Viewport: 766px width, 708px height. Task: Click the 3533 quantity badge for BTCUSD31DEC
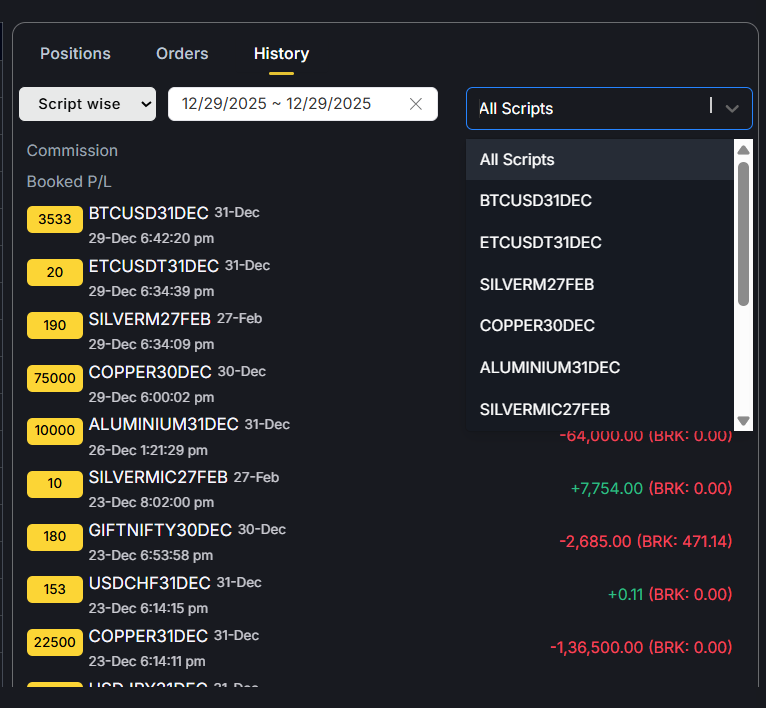pyautogui.click(x=55, y=219)
